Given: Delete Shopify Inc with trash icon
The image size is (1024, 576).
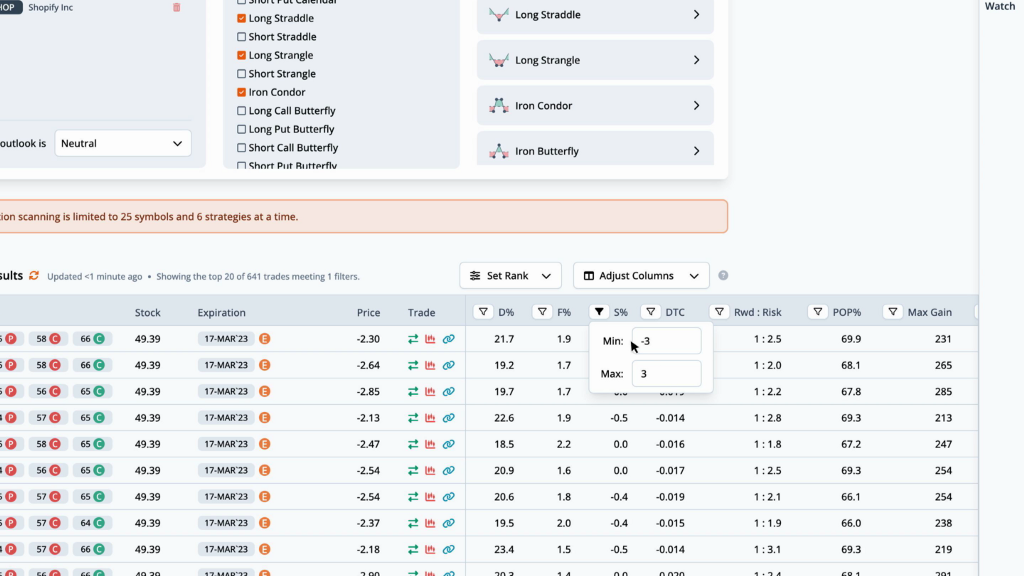Looking at the screenshot, I should pyautogui.click(x=177, y=7).
